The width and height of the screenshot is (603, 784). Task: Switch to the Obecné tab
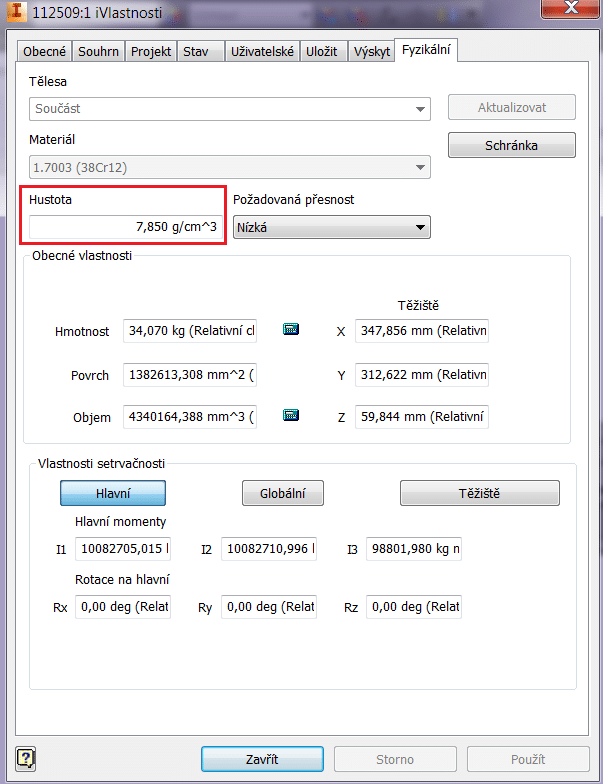click(x=44, y=52)
